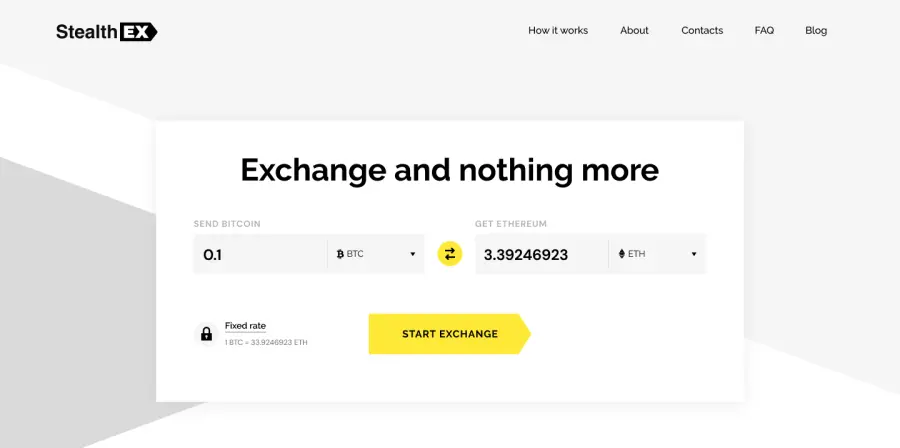This screenshot has height=448, width=900.
Task: Expand the ETH dropdown arrow
Action: 693,254
